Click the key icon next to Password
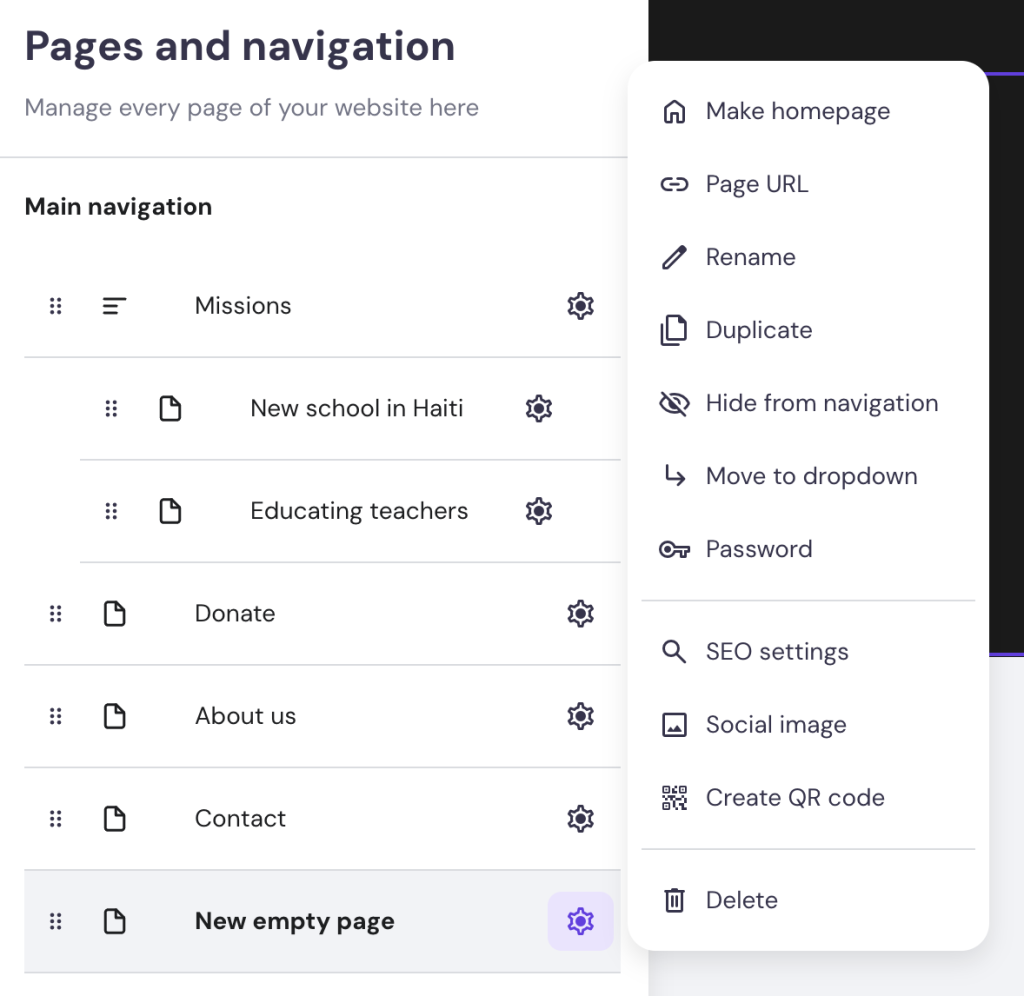Image resolution: width=1024 pixels, height=996 pixels. (x=675, y=548)
